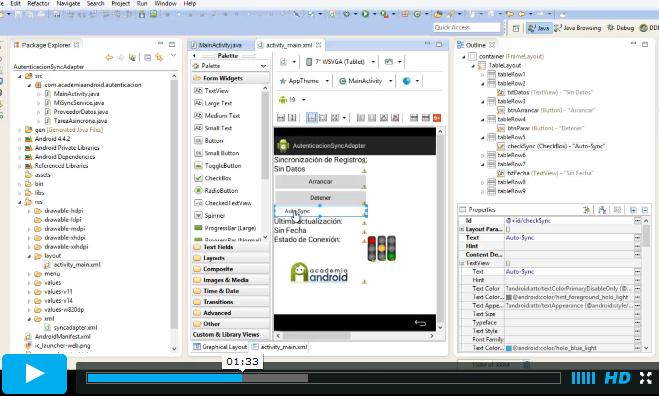Click the Detener button in the layout preview
The width and height of the screenshot is (659, 396).
320,198
